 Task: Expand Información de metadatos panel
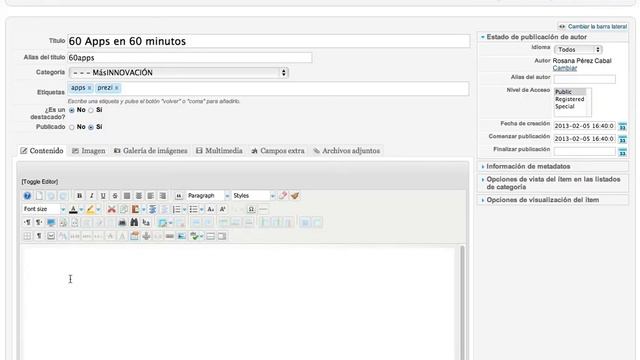(x=553, y=167)
